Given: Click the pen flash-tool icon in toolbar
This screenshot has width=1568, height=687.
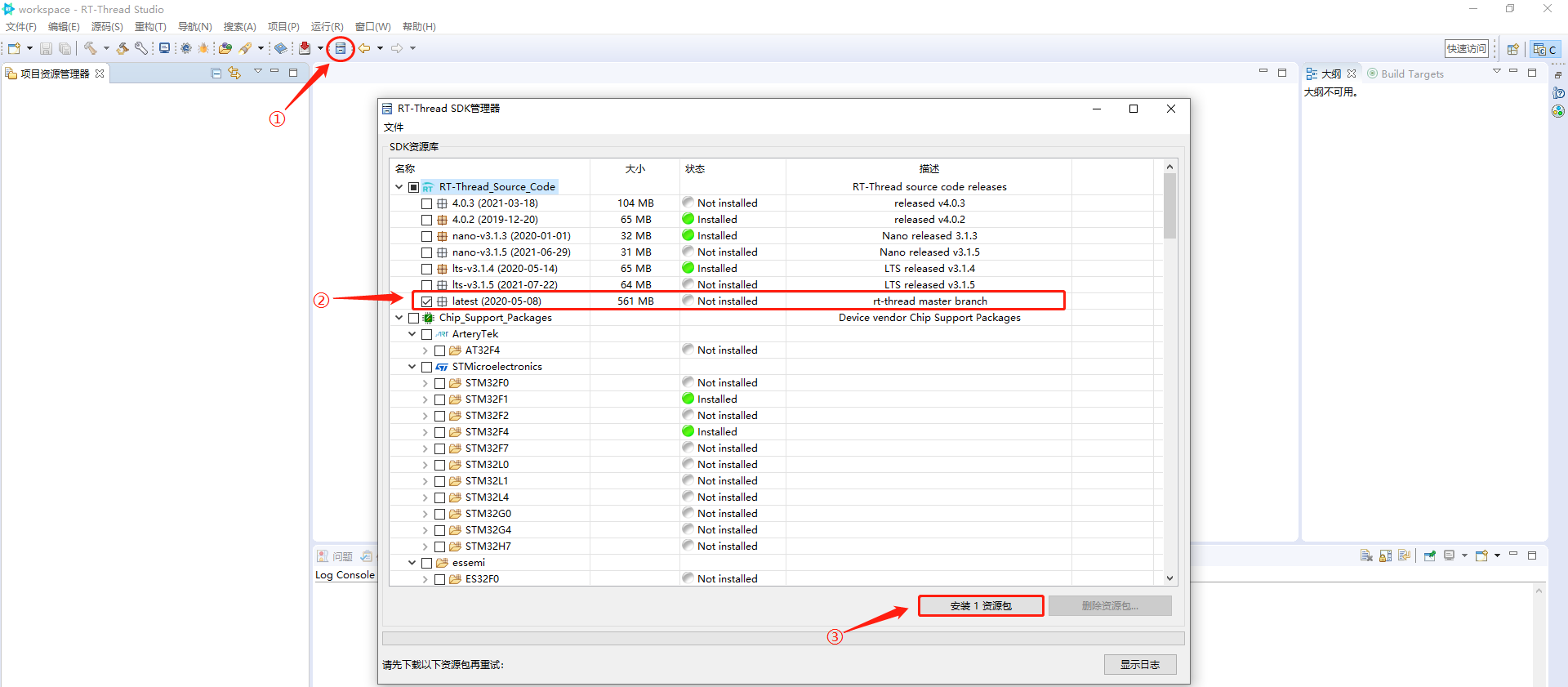Looking at the screenshot, I should click(245, 49).
